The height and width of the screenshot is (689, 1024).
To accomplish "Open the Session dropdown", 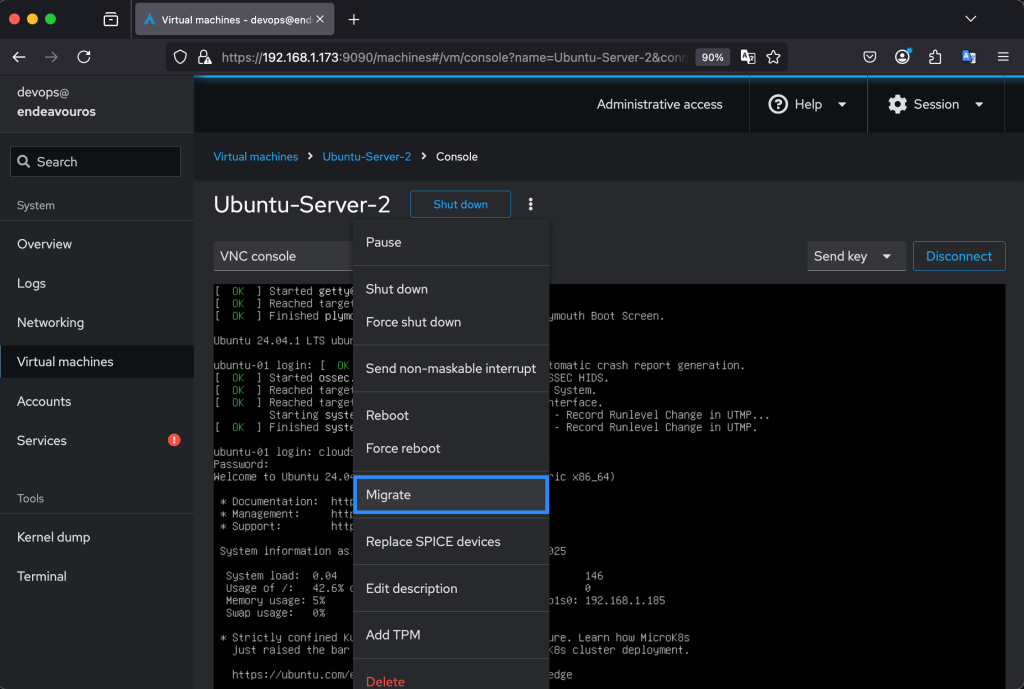I will click(x=935, y=104).
